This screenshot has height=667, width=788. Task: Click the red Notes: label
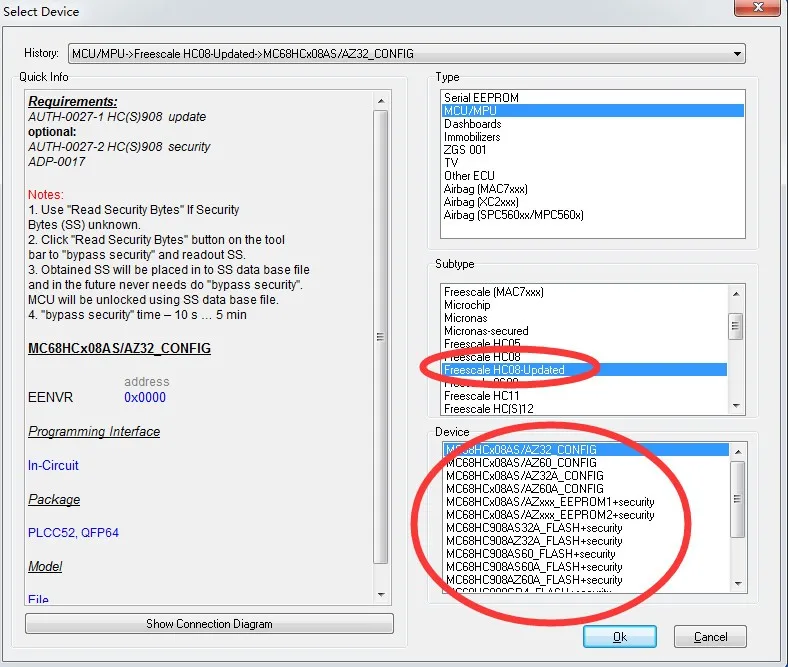[x=46, y=195]
